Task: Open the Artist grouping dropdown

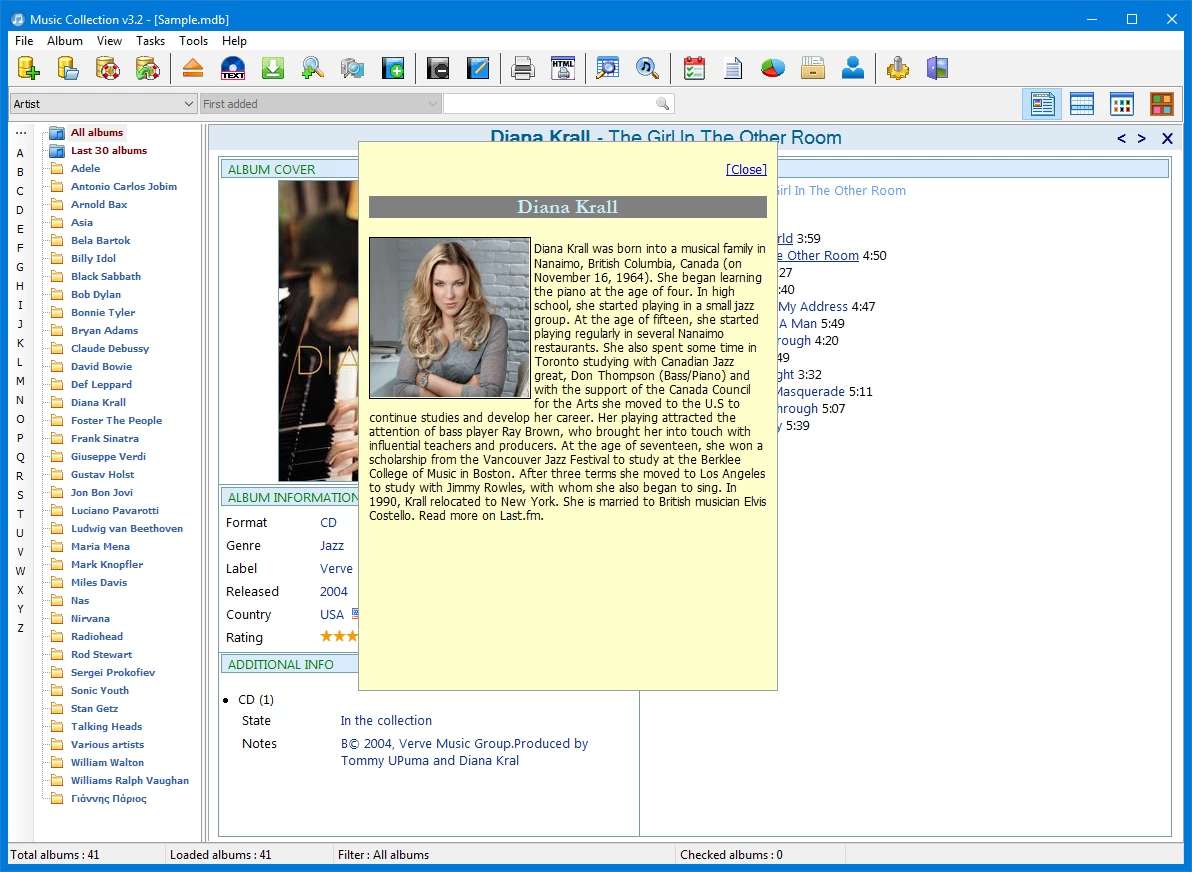Action: (x=103, y=104)
